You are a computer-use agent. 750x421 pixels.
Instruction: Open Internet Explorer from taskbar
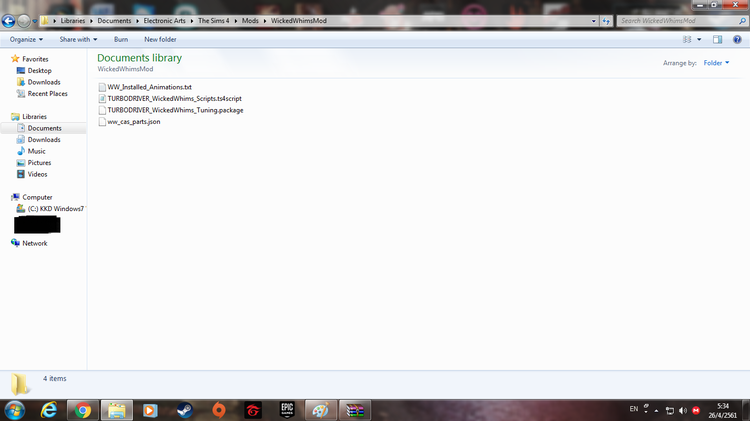click(49, 410)
